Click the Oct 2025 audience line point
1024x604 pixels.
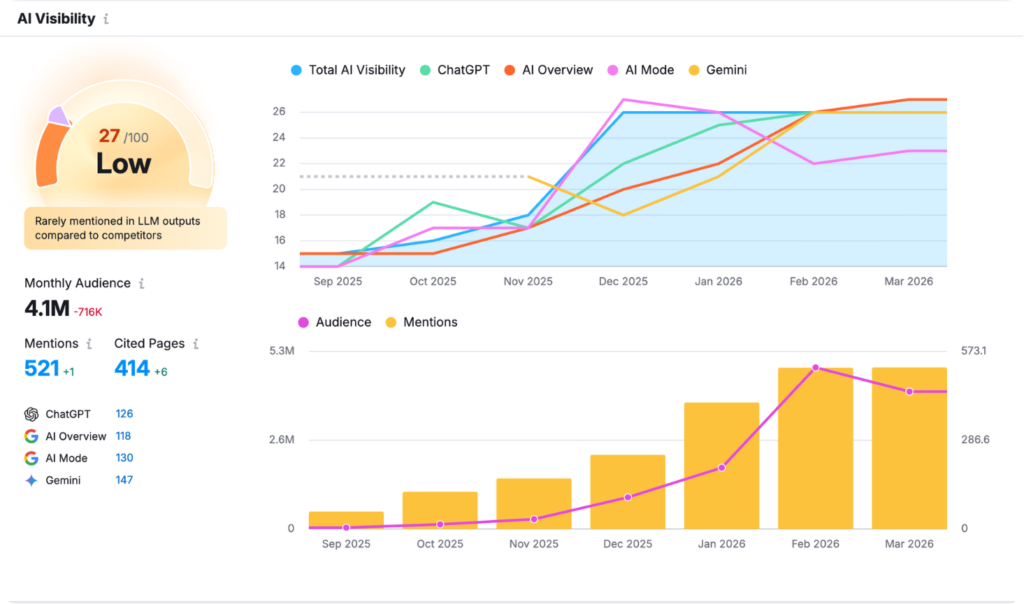tap(440, 524)
